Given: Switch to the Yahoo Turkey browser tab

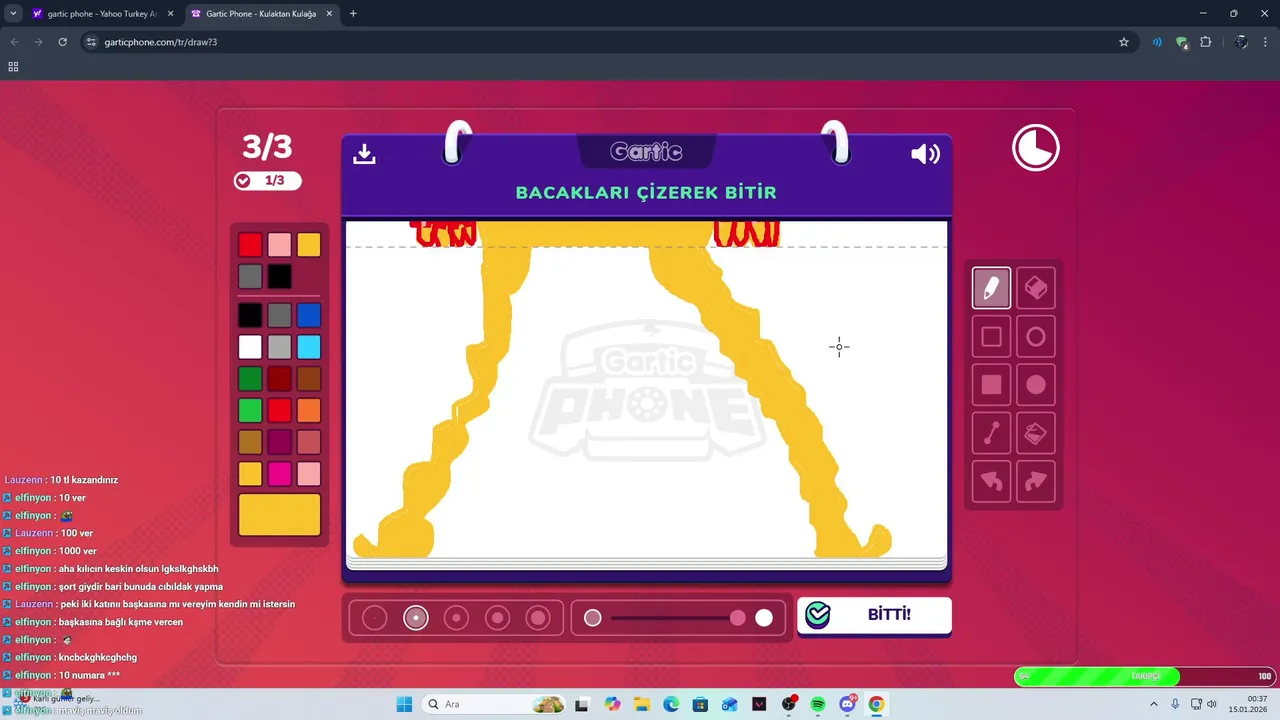Looking at the screenshot, I should 101,14.
